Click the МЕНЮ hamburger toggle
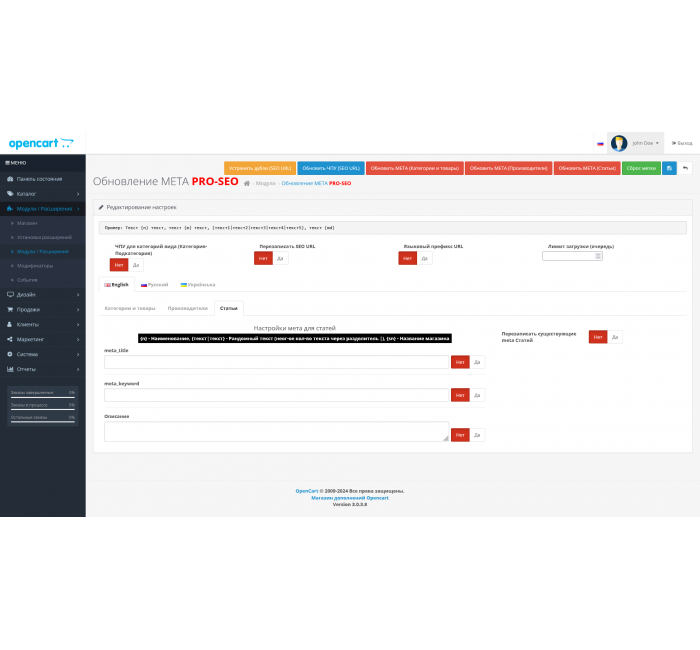The width and height of the screenshot is (700, 650). tap(16, 163)
